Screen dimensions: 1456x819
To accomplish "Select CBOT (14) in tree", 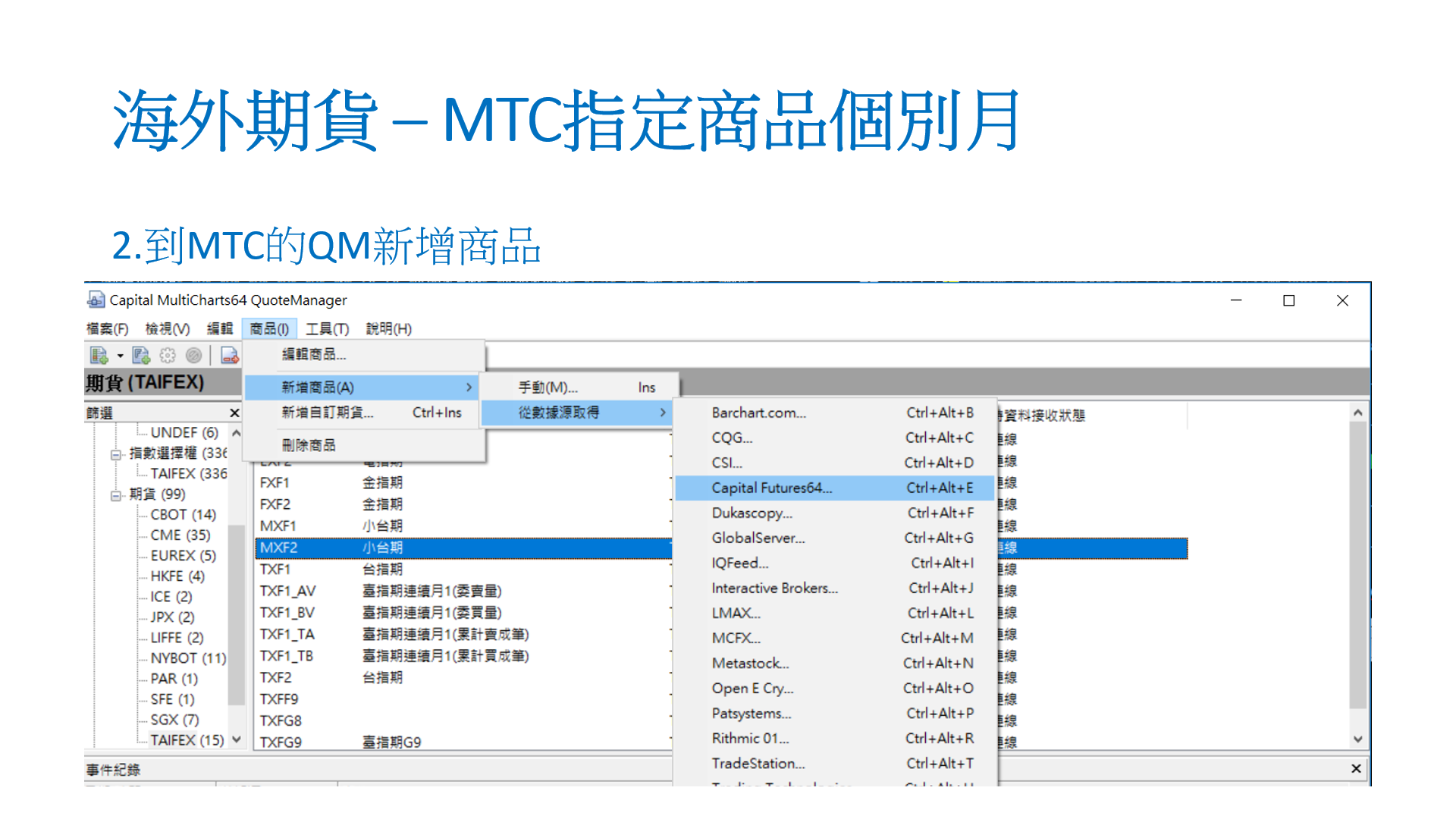I will 183,514.
